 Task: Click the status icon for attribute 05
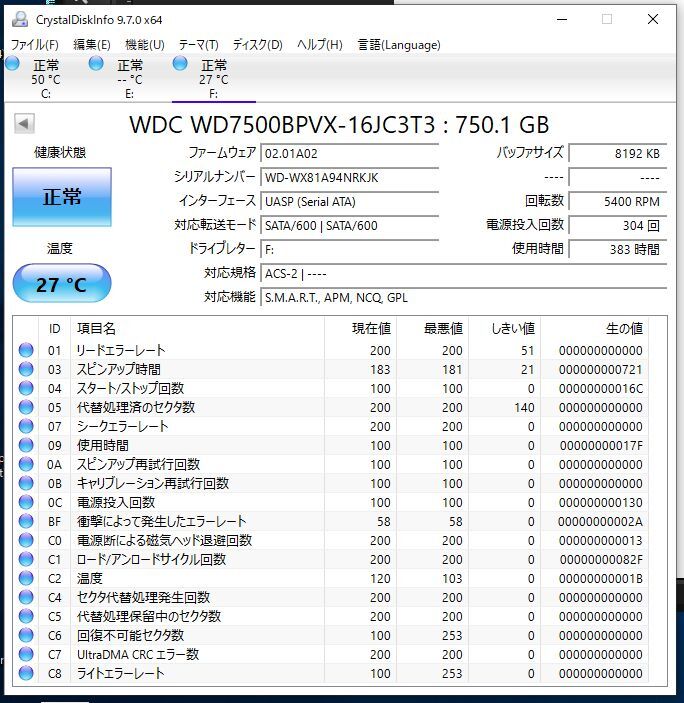26,407
